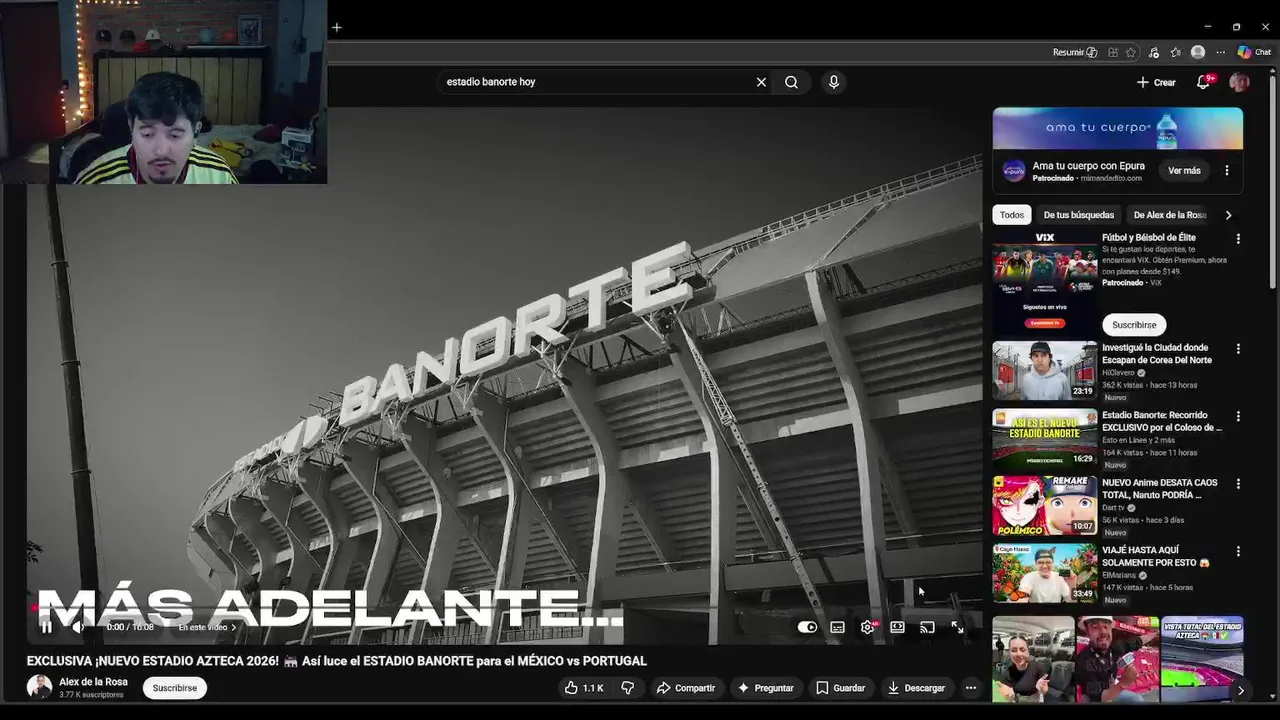
Task: Open Alex de la Rosa channel avatar
Action: 39,688
